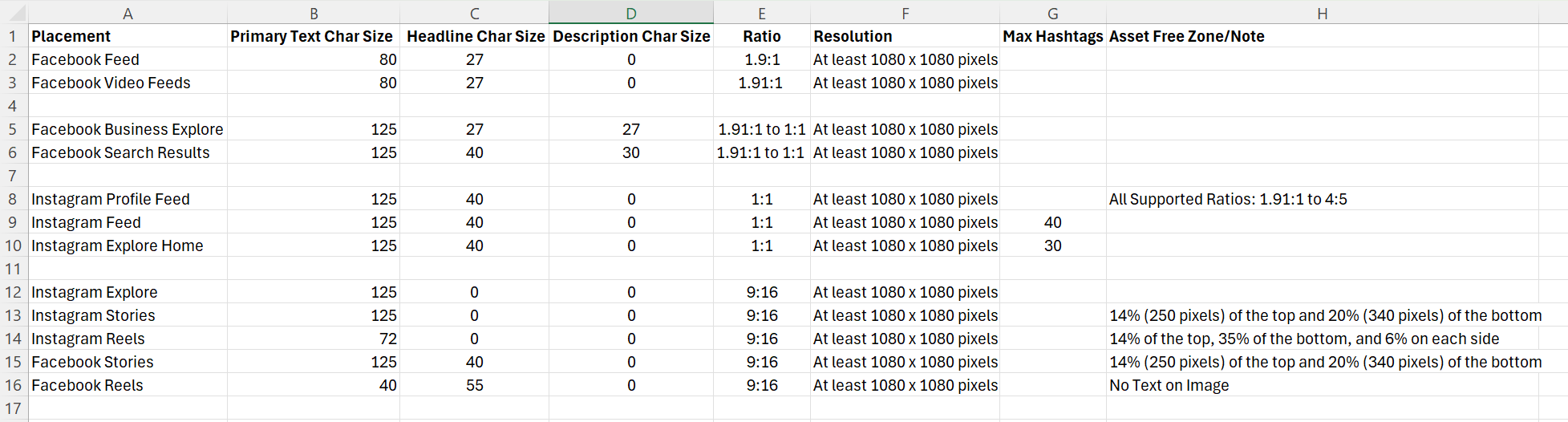Click the Asset Free Zone/Note header cell
Image resolution: width=1568 pixels, height=422 pixels.
point(1186,36)
